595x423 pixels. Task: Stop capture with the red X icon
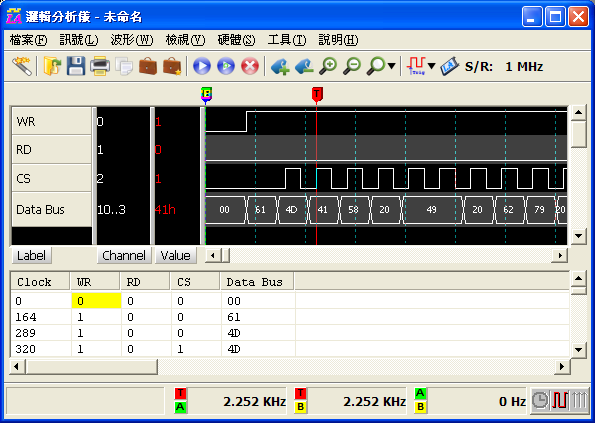point(249,66)
